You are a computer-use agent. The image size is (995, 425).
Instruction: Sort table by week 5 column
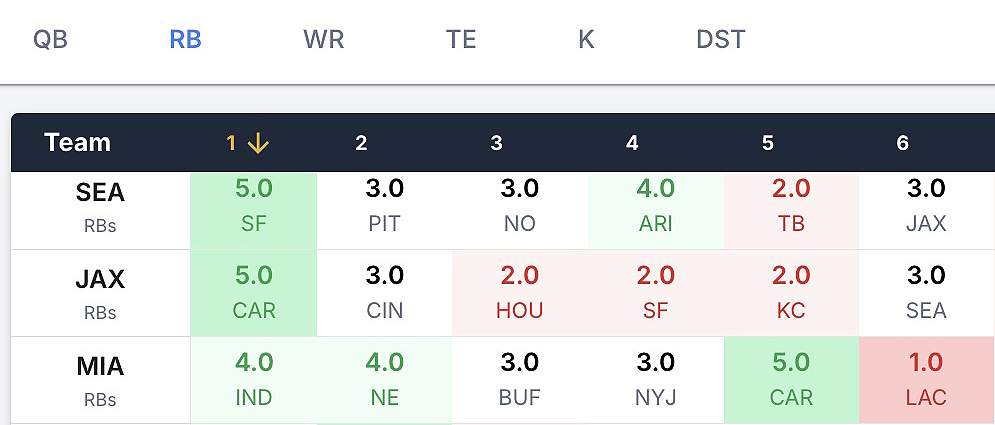(x=767, y=143)
